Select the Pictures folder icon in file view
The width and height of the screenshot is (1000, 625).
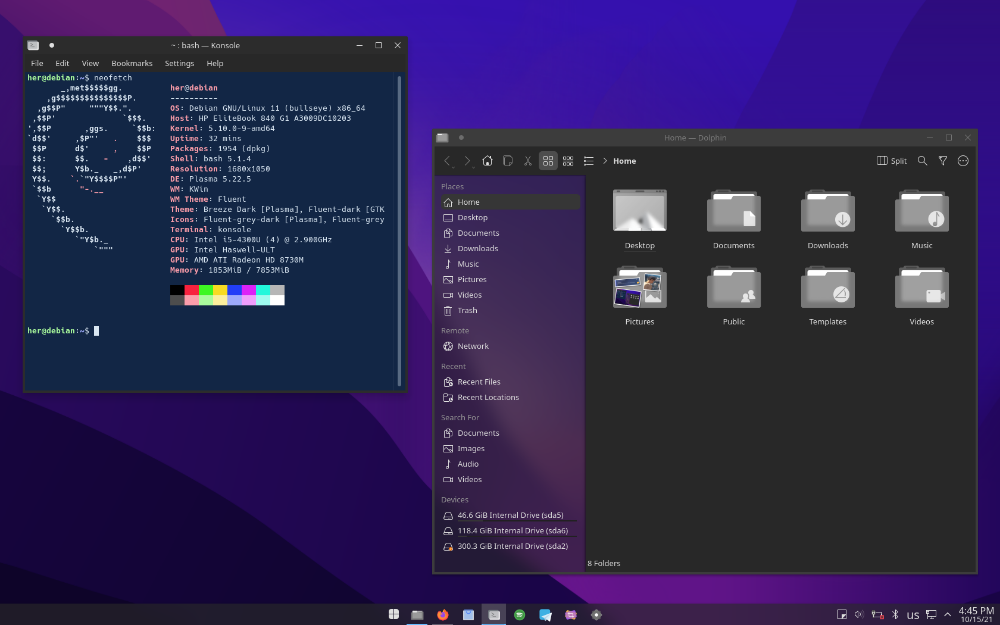click(640, 287)
